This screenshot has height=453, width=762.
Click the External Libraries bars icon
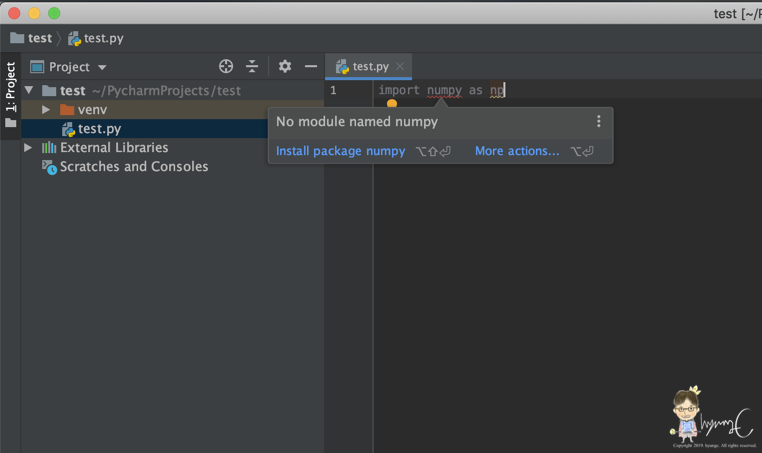[49, 147]
